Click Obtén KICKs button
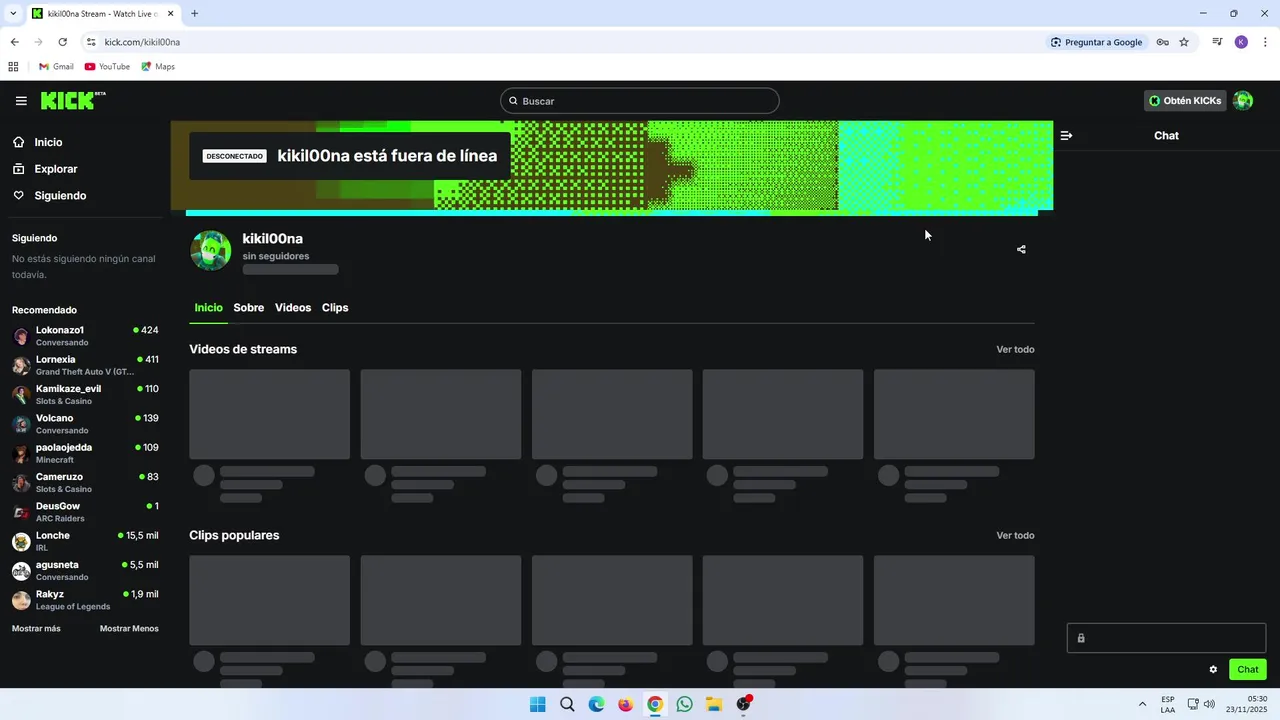The image size is (1280, 720). pyautogui.click(x=1185, y=101)
